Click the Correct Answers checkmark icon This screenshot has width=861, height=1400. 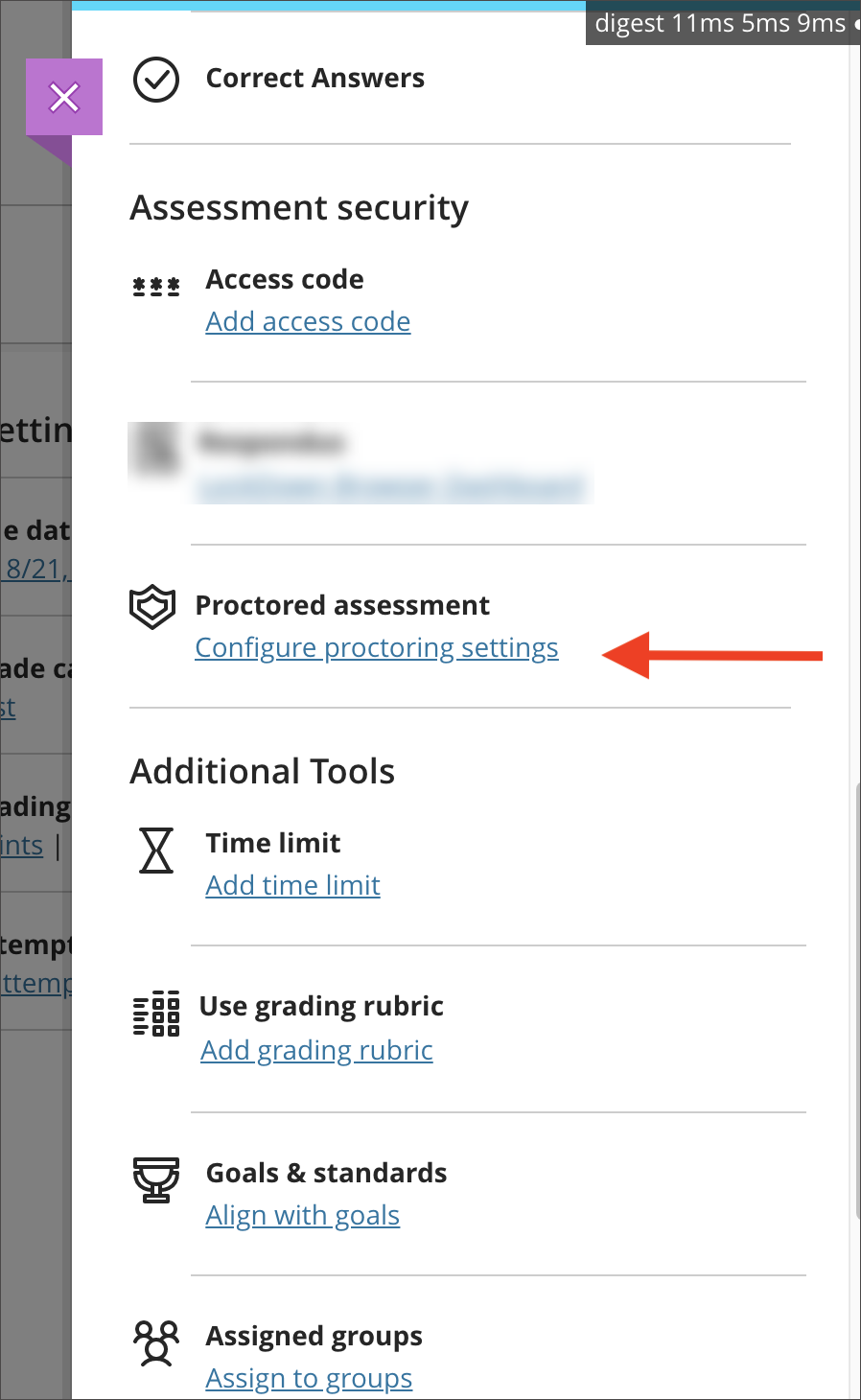pos(155,80)
